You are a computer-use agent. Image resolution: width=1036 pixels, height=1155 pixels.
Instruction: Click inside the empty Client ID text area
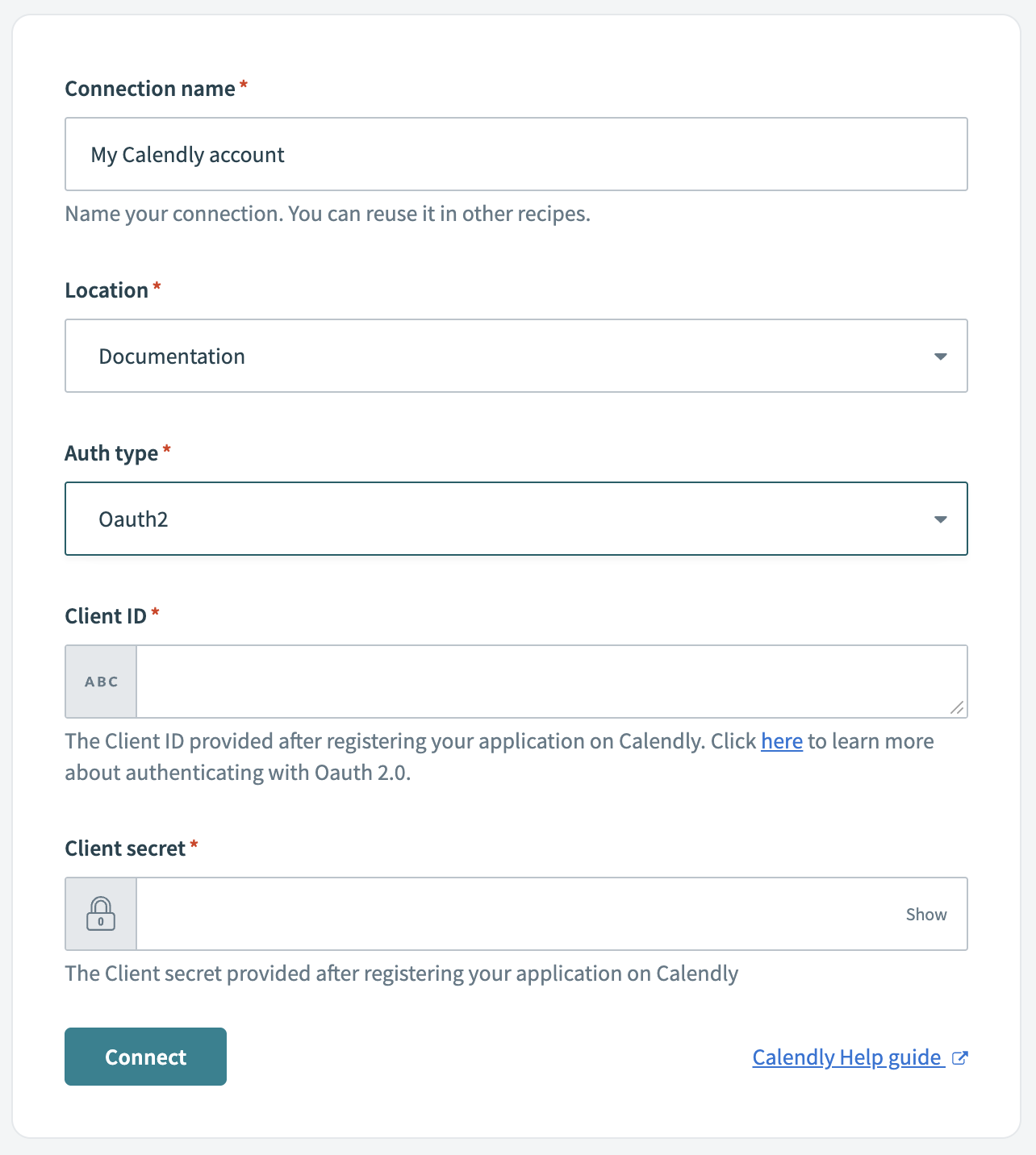pyautogui.click(x=549, y=681)
